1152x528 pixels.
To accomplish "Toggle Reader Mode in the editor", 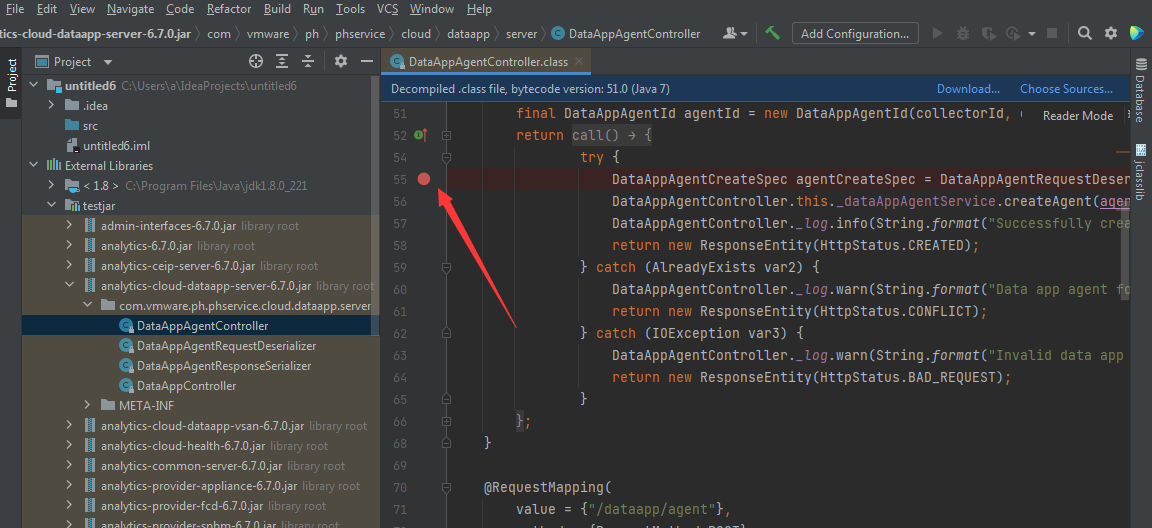I will [1077, 116].
